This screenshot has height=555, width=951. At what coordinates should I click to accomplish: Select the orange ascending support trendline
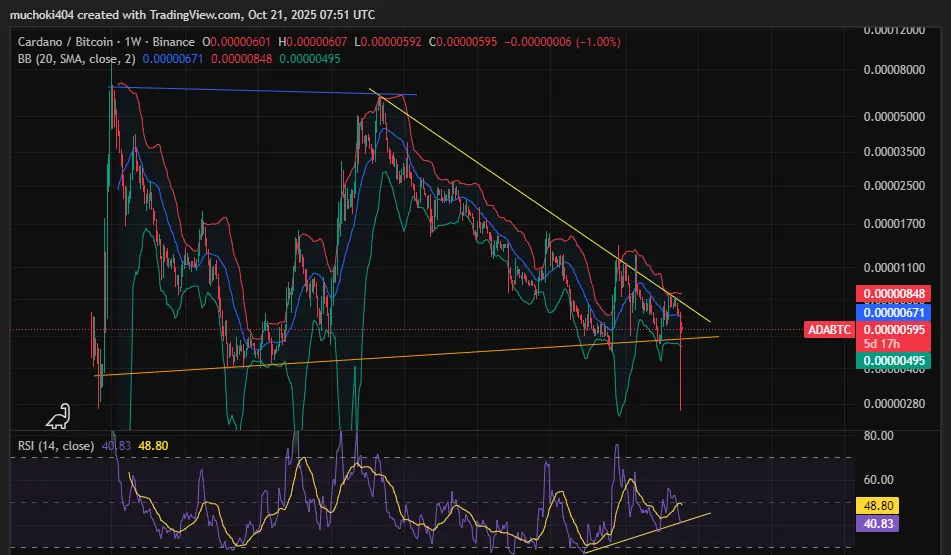406,356
